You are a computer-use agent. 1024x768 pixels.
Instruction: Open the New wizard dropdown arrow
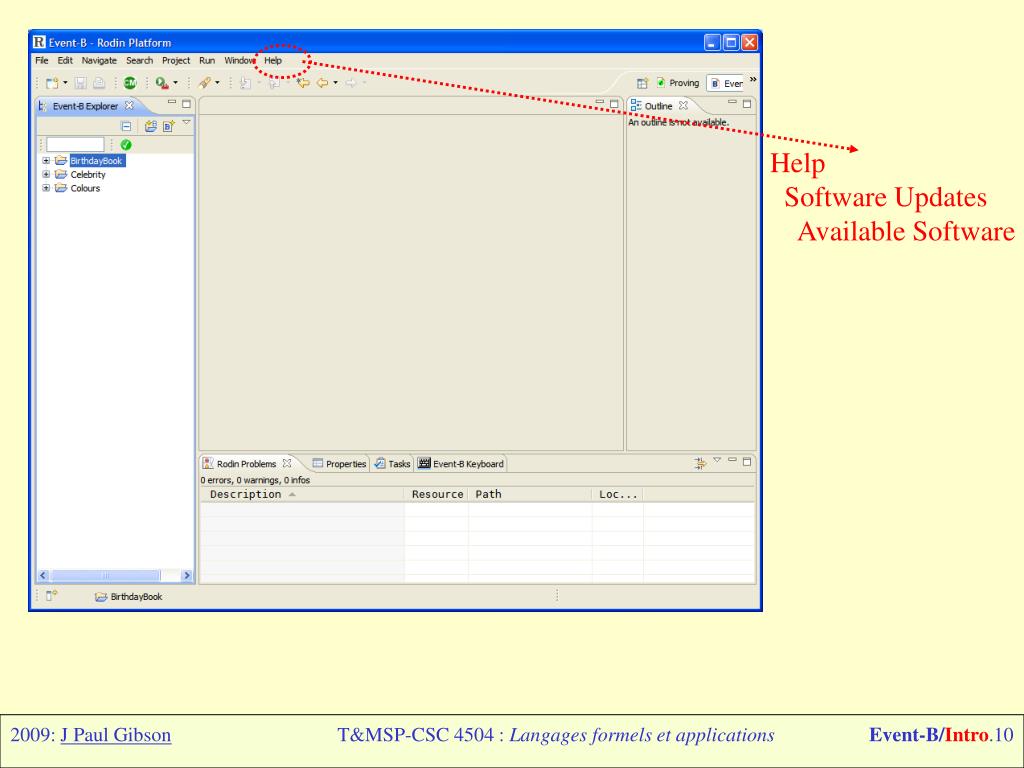[x=65, y=83]
